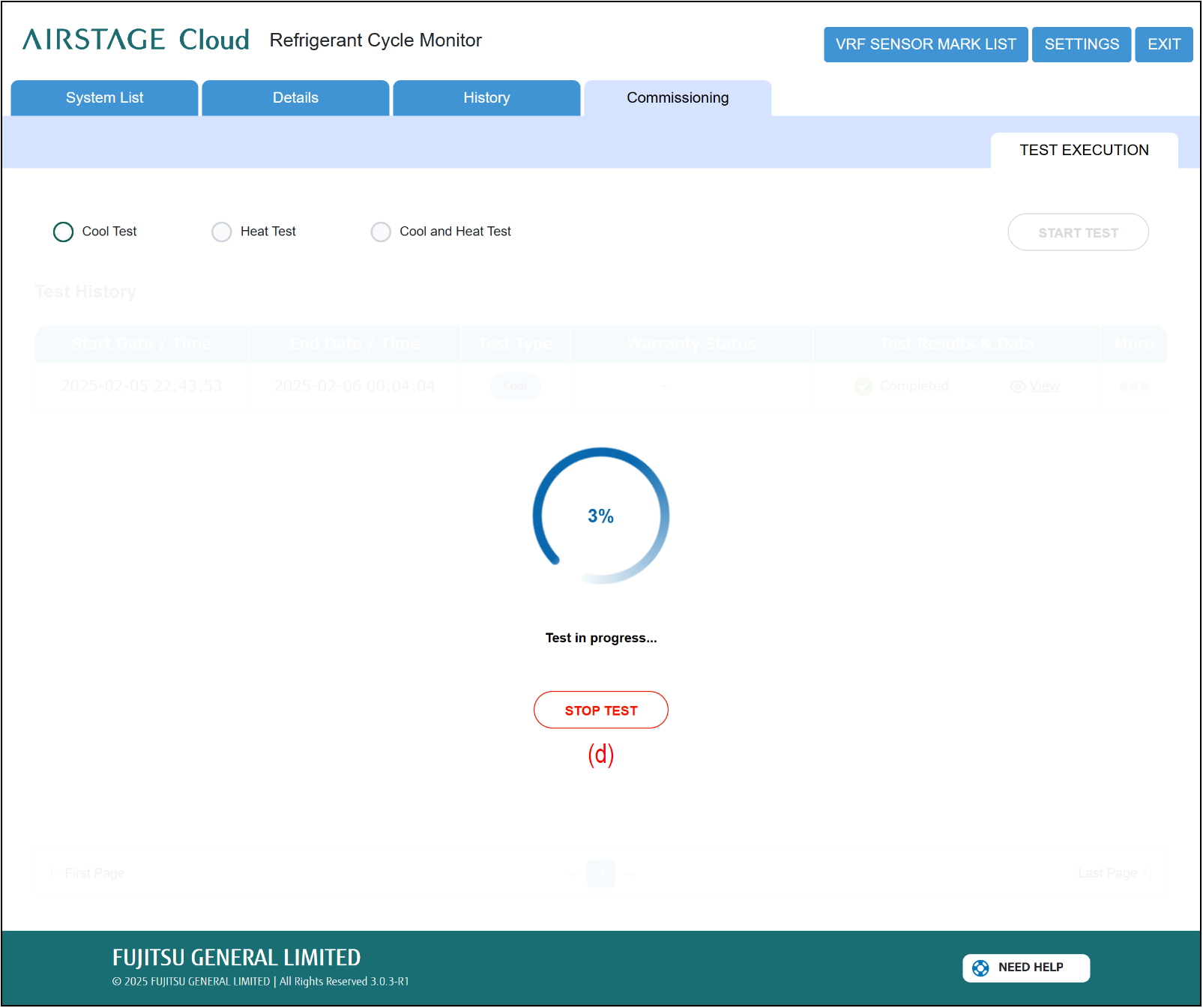Click the page 1 pagination button
The height and width of the screenshot is (1008, 1203).
tap(601, 873)
